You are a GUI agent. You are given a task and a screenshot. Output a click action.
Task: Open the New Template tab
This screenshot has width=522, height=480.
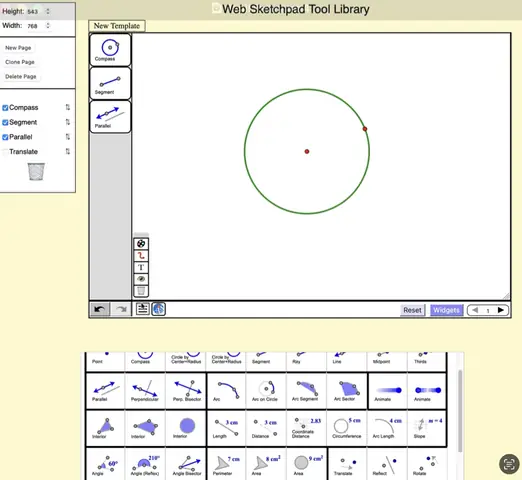117,26
